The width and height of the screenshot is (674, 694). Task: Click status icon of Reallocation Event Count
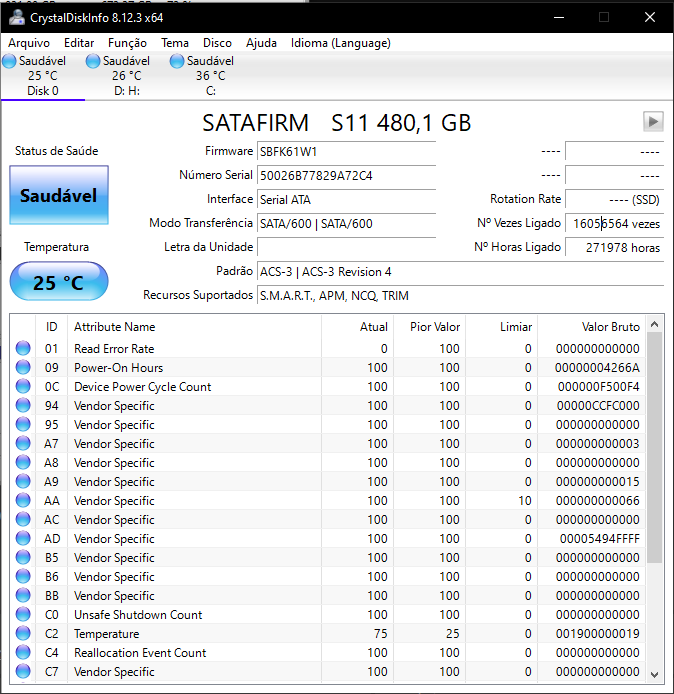click(23, 652)
